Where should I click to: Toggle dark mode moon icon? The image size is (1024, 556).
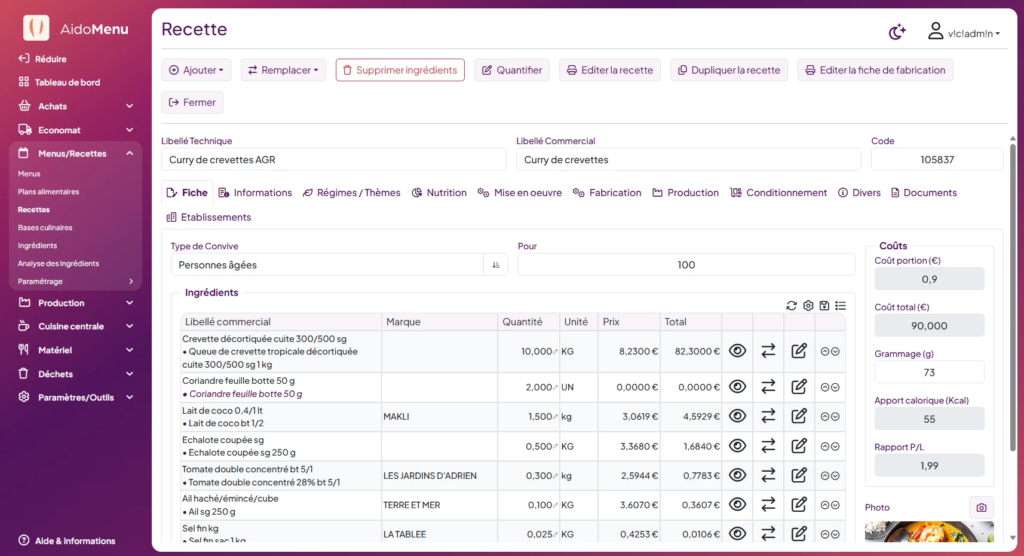coord(897,32)
